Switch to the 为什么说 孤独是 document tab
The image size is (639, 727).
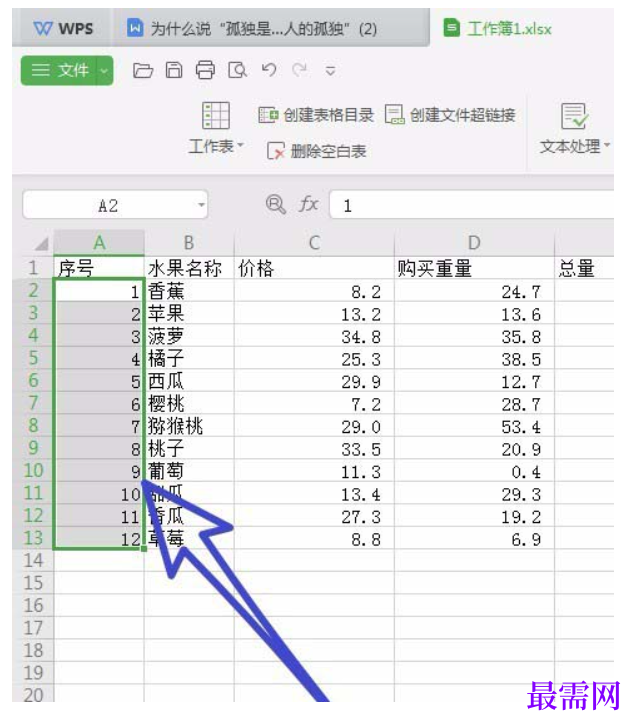pos(271,29)
